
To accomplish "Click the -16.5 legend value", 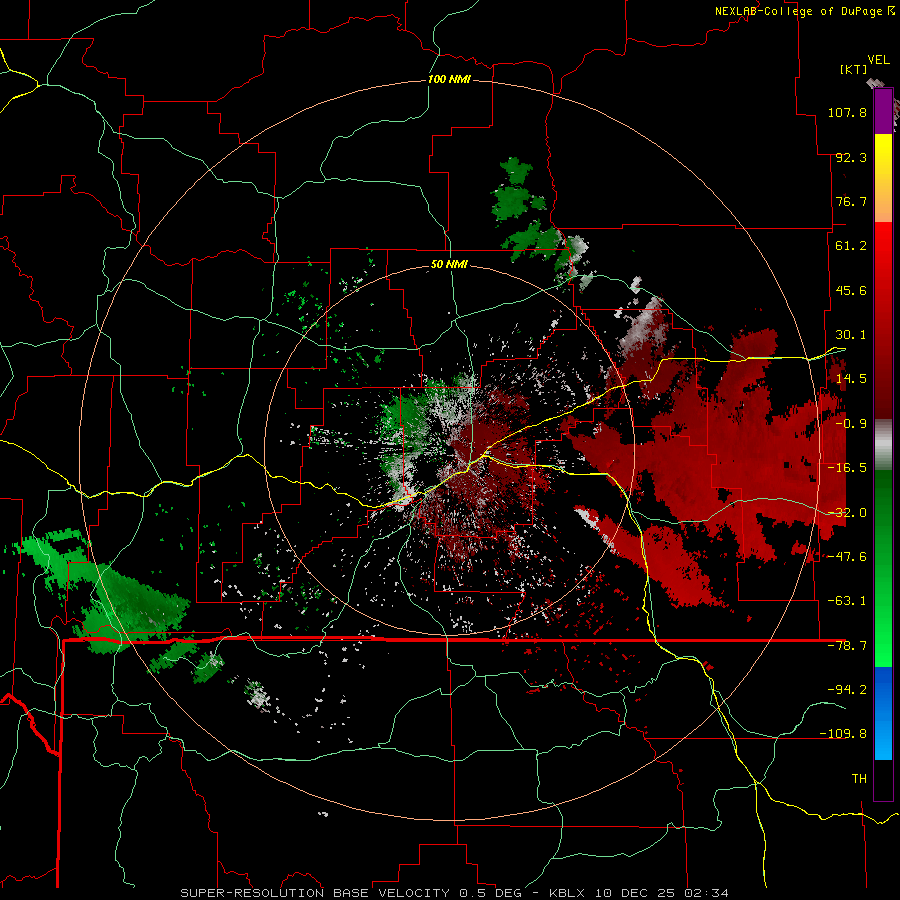I will [847, 468].
